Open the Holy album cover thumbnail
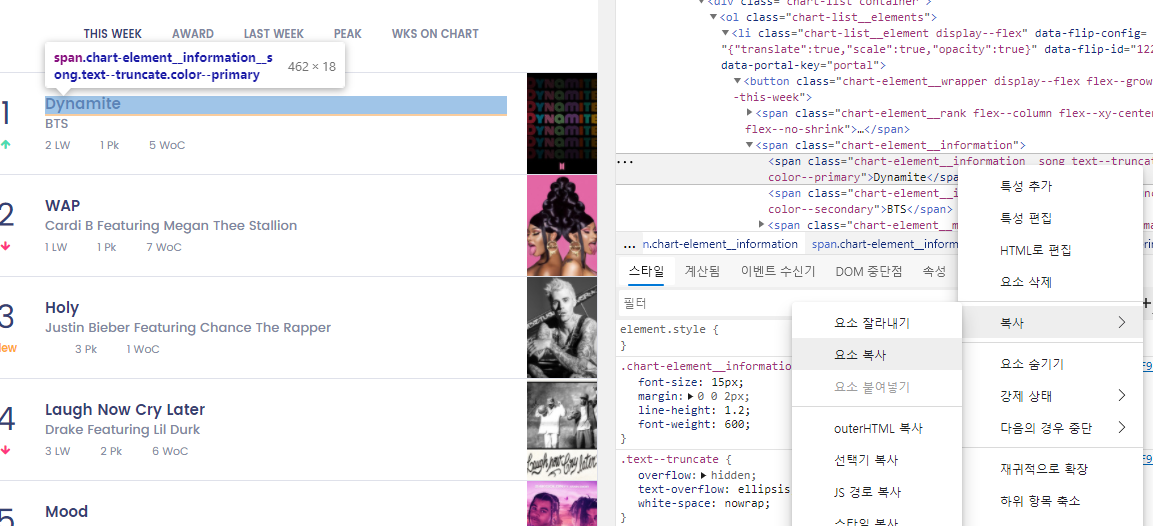1153x526 pixels. pyautogui.click(x=562, y=328)
